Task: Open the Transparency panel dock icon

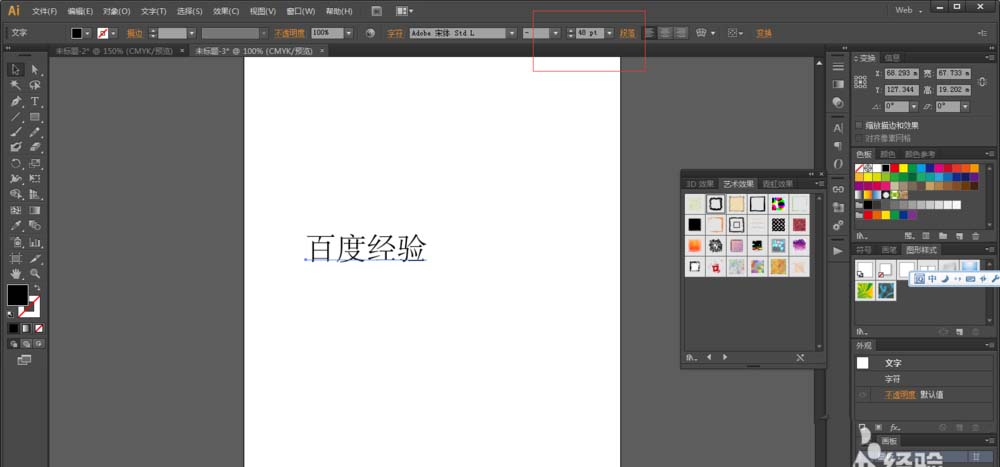Action: 838,103
